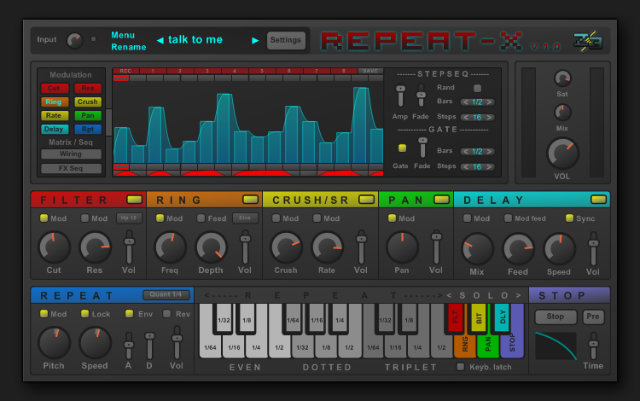Adjust the filter Cut knob
Image resolution: width=640 pixels, height=401 pixels.
[x=54, y=247]
